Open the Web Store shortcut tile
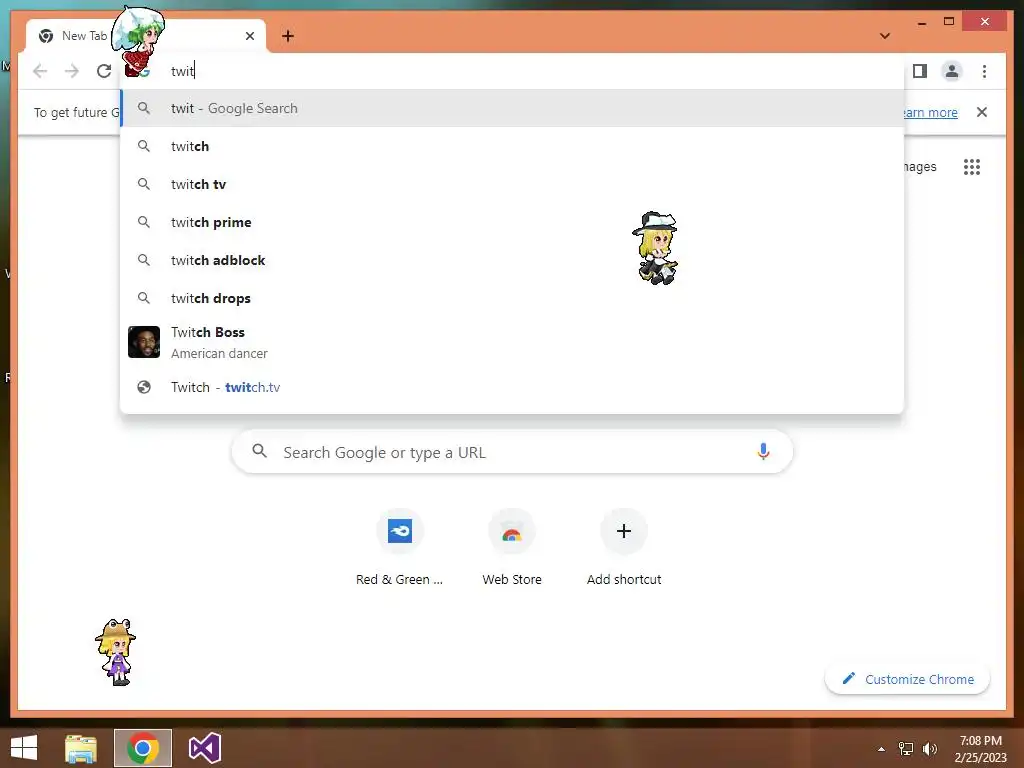Screen dimensions: 1024x768 point(512,549)
